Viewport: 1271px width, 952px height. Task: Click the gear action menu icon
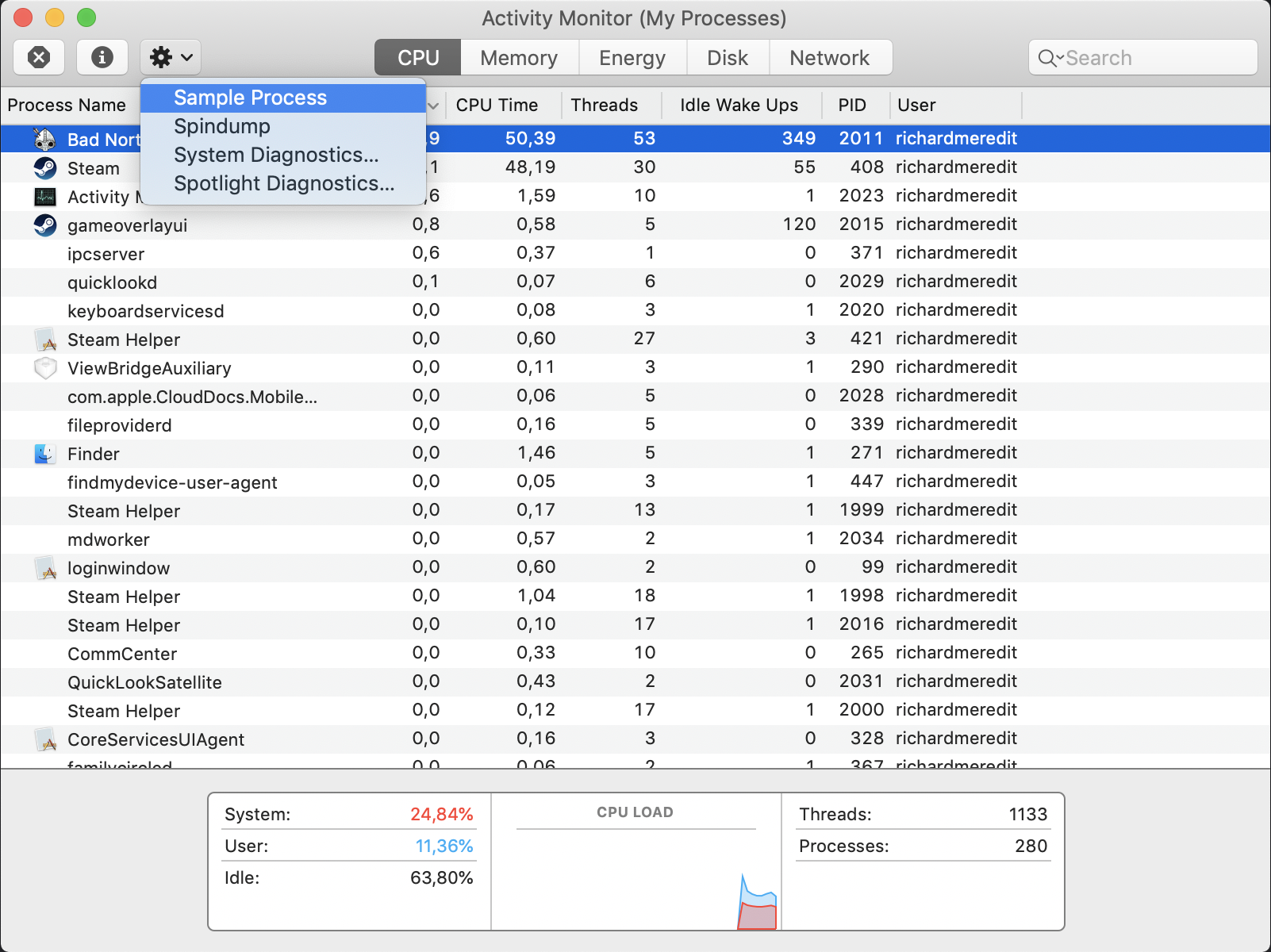(x=171, y=57)
